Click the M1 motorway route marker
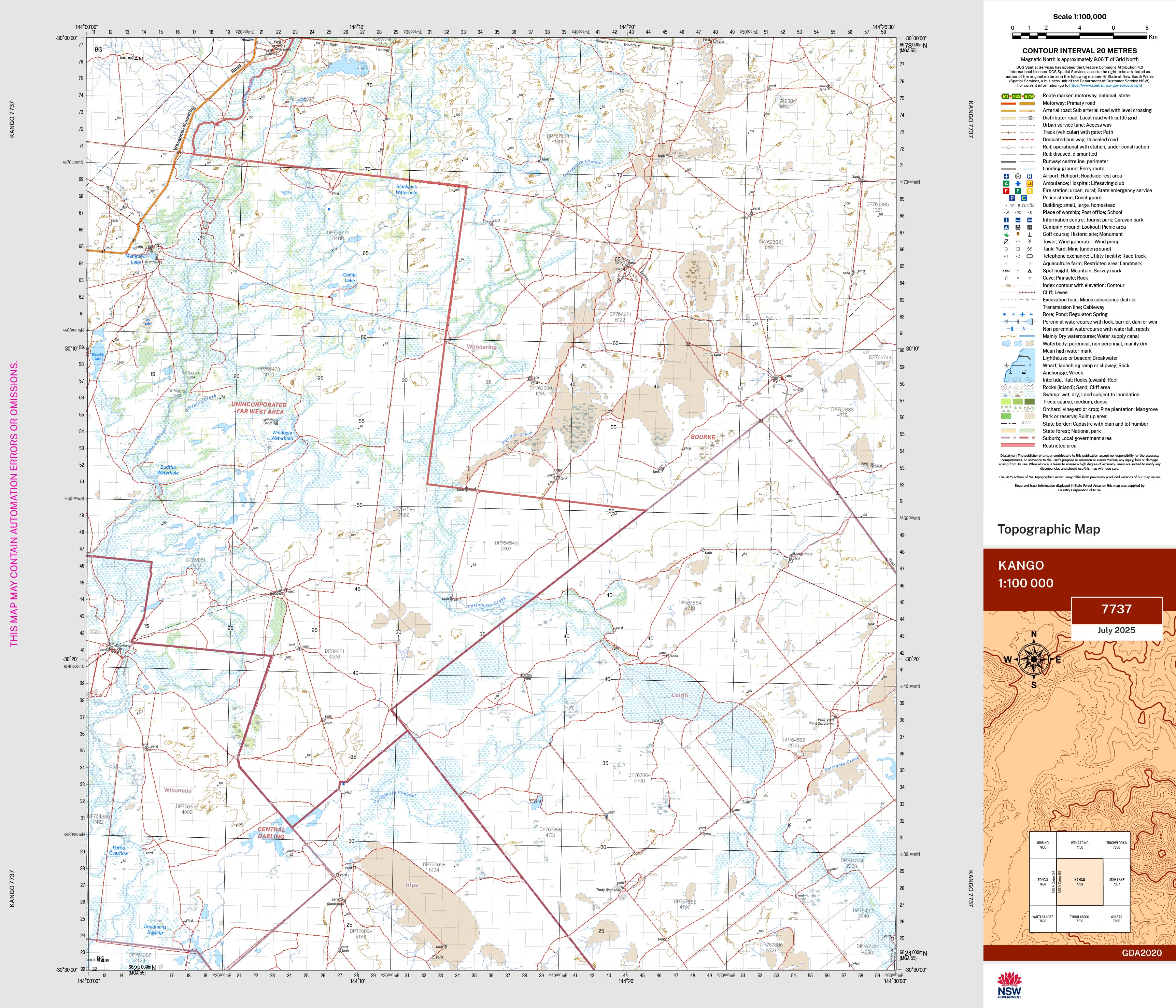This screenshot has width=1176, height=1008. 1006,97
